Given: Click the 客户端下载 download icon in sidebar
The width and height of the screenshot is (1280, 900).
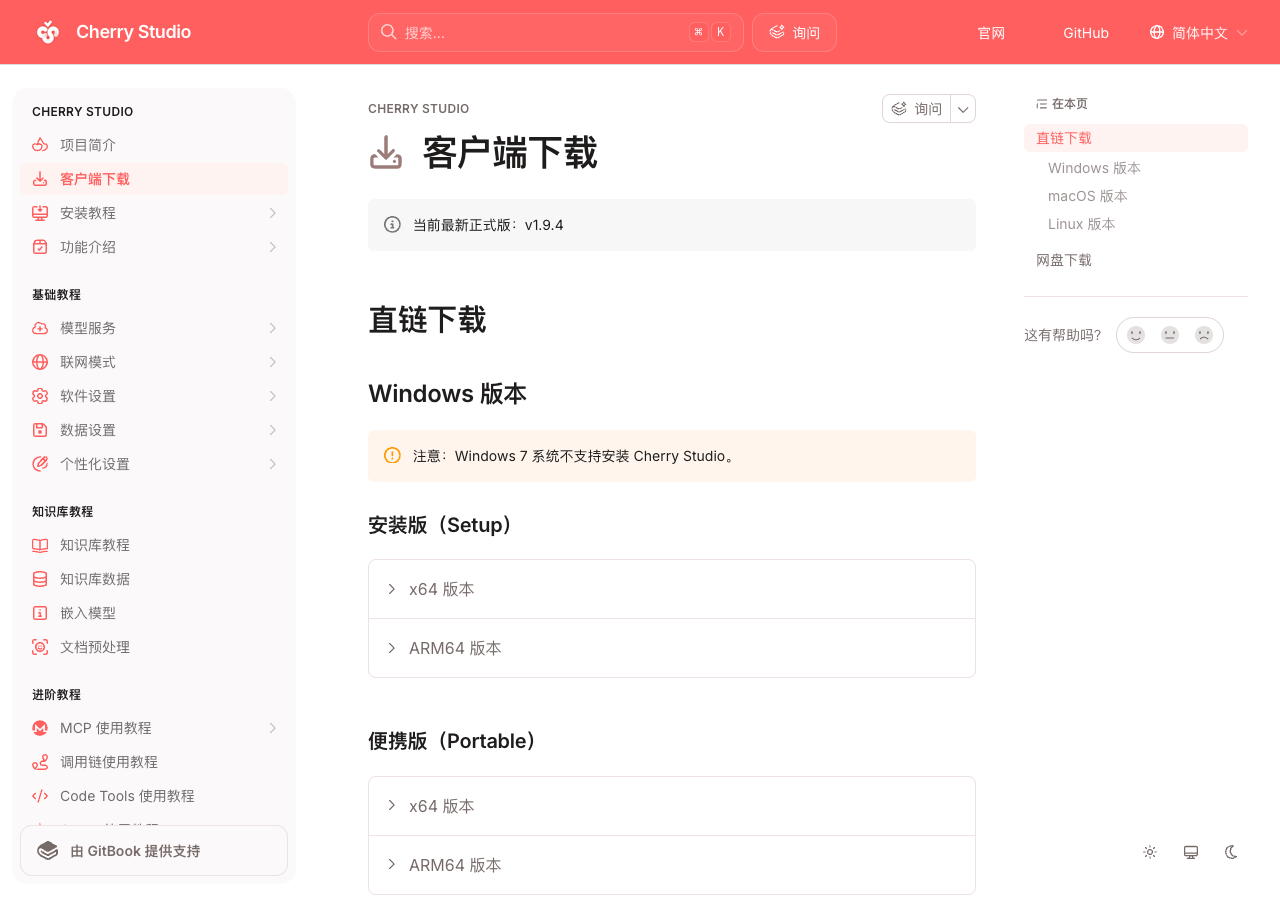Looking at the screenshot, I should (x=40, y=179).
